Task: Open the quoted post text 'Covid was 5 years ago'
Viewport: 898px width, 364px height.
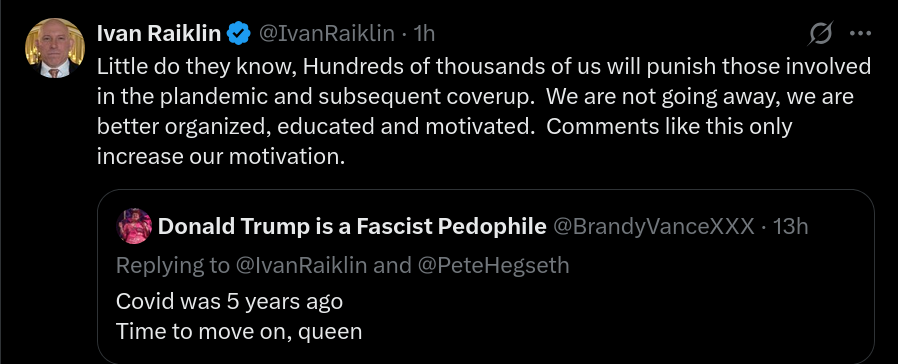Action: (x=229, y=301)
